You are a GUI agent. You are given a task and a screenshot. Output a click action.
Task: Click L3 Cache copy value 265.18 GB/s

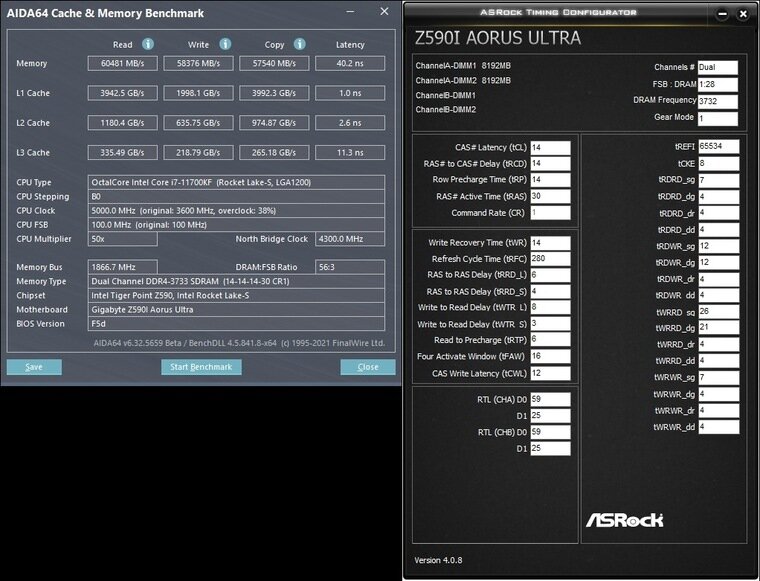pos(274,153)
